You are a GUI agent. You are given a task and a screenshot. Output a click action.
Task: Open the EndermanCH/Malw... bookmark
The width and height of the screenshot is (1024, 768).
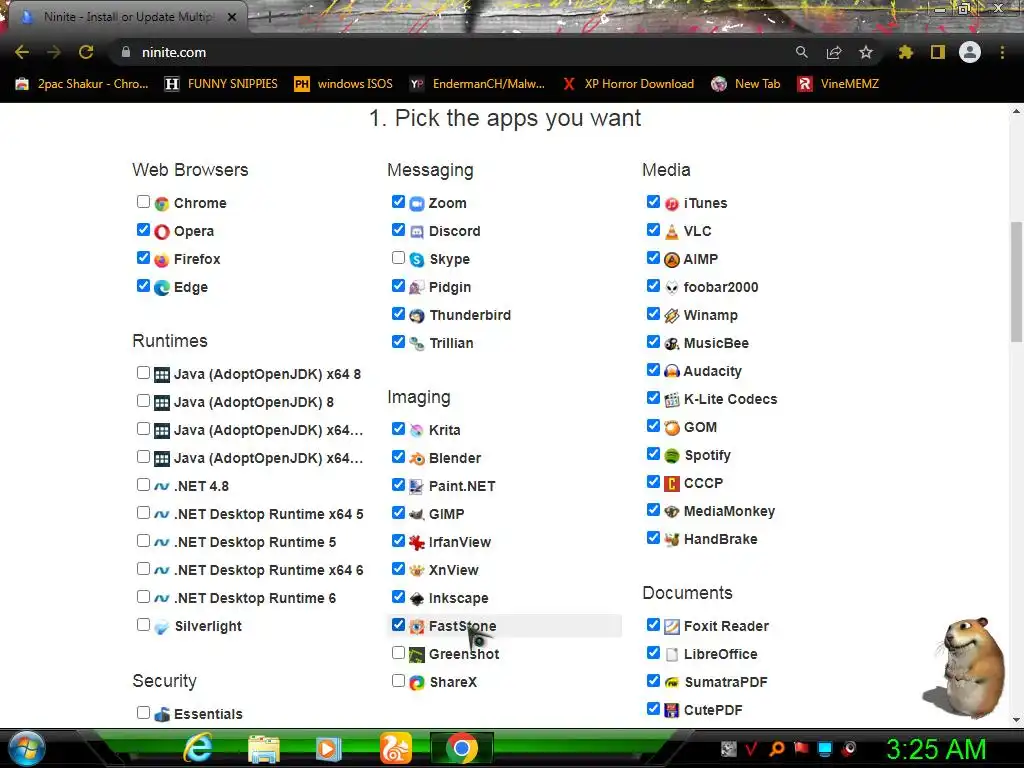pos(477,84)
